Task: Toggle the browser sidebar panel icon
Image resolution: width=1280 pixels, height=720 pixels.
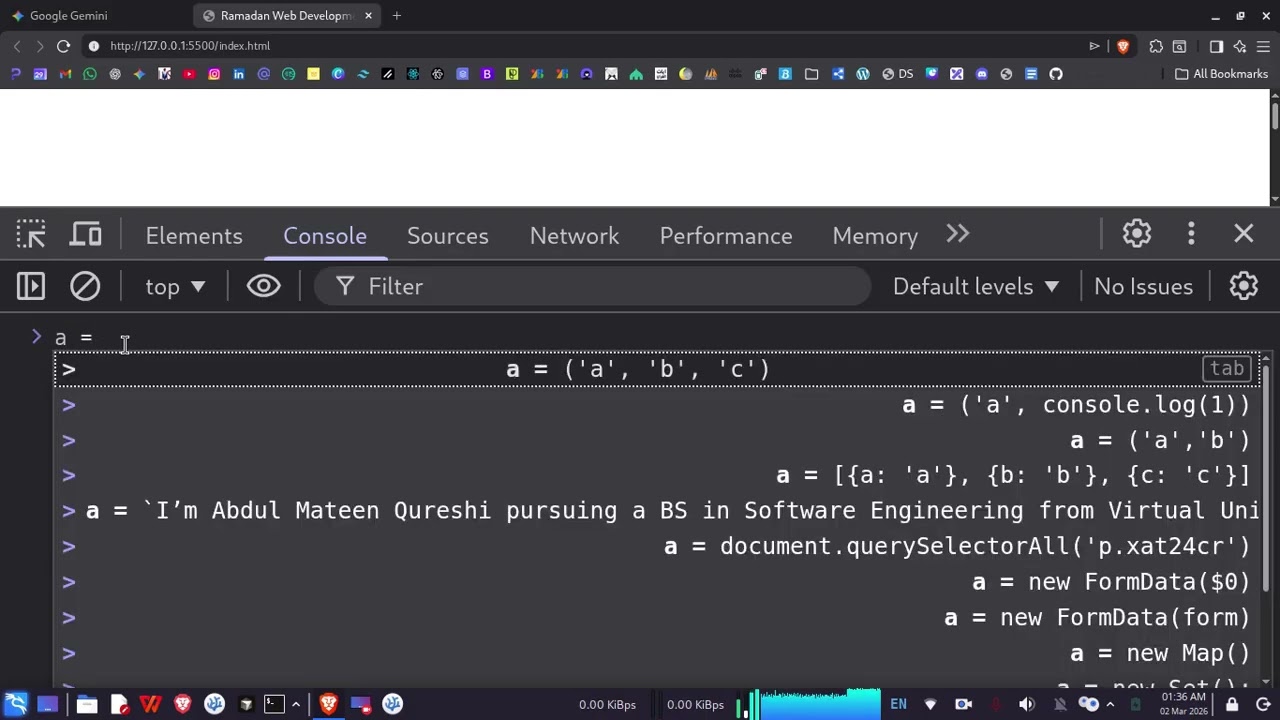Action: pyautogui.click(x=1216, y=46)
